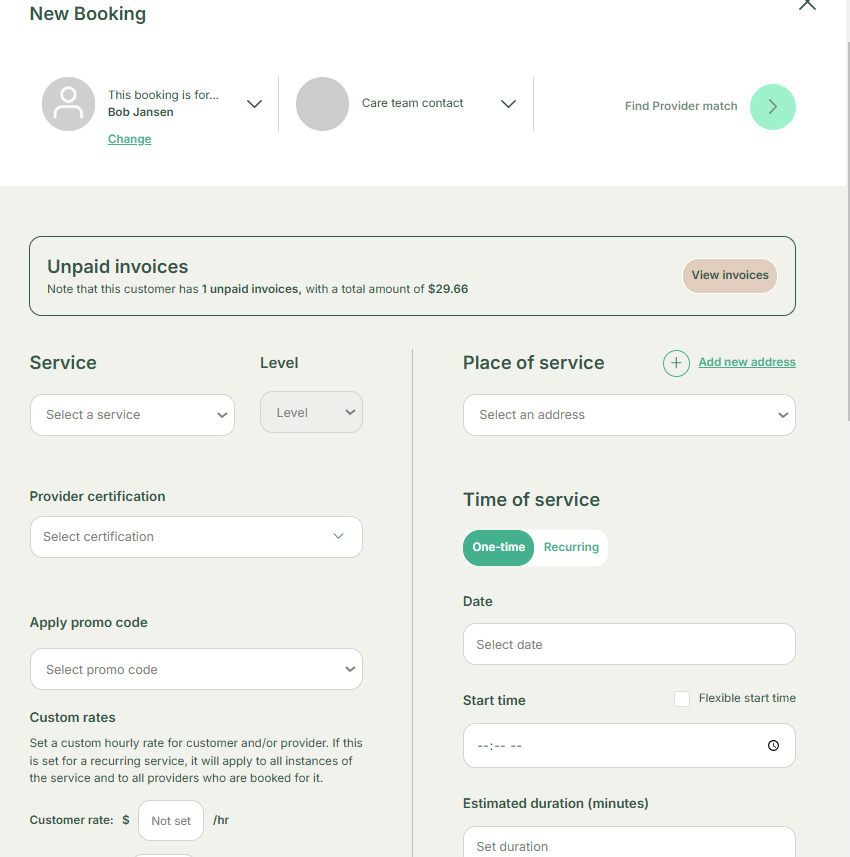Click the Customer rate input field
Viewport: 850px width, 857px height.
pyautogui.click(x=171, y=821)
